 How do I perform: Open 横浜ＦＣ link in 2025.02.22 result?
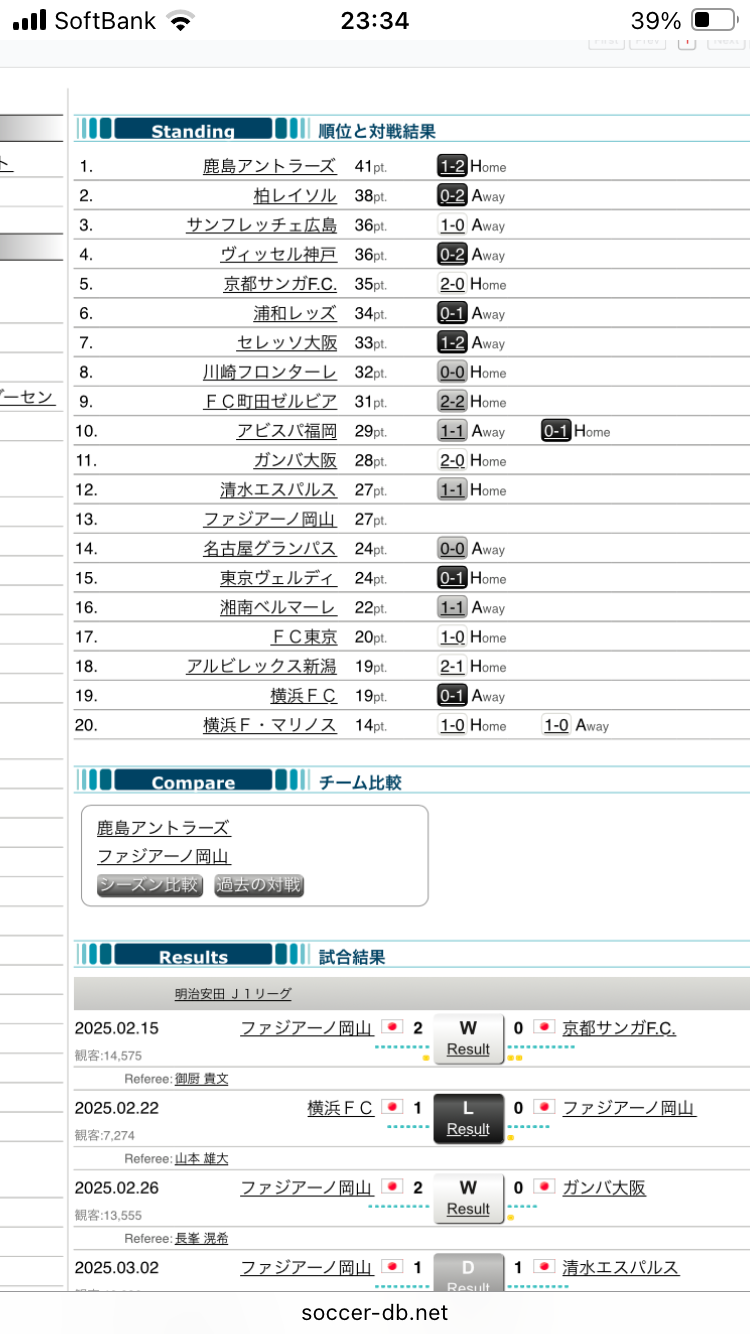pyautogui.click(x=340, y=1108)
